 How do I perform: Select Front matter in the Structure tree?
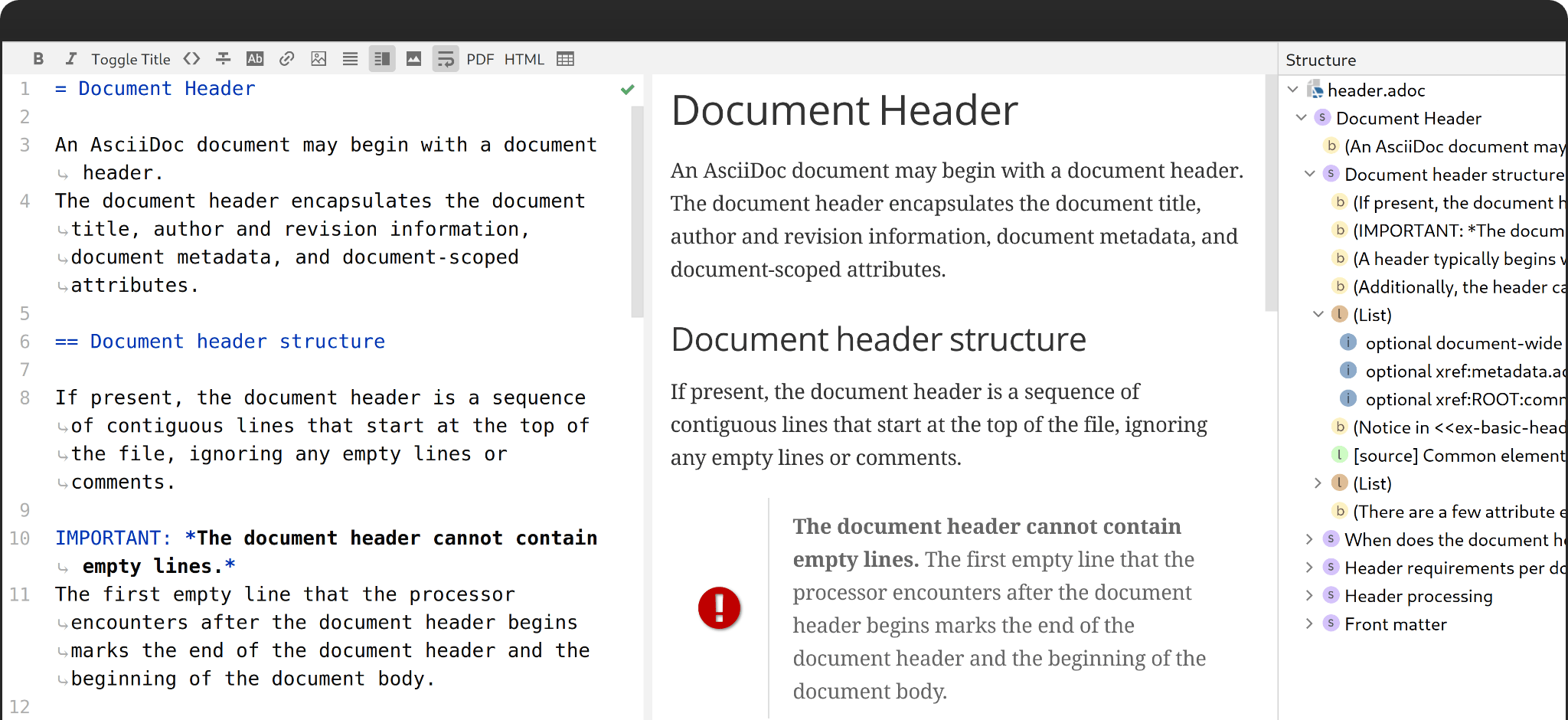pyautogui.click(x=1395, y=624)
